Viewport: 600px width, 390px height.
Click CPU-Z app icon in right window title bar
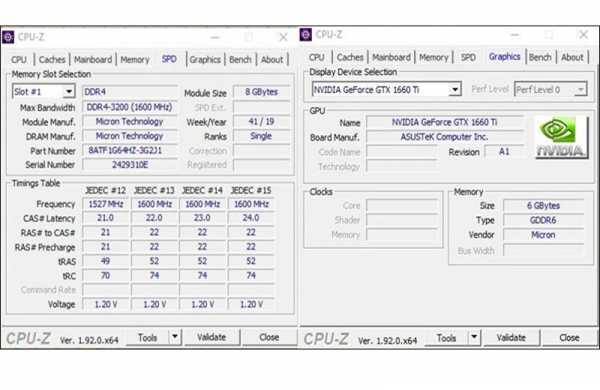coord(306,35)
